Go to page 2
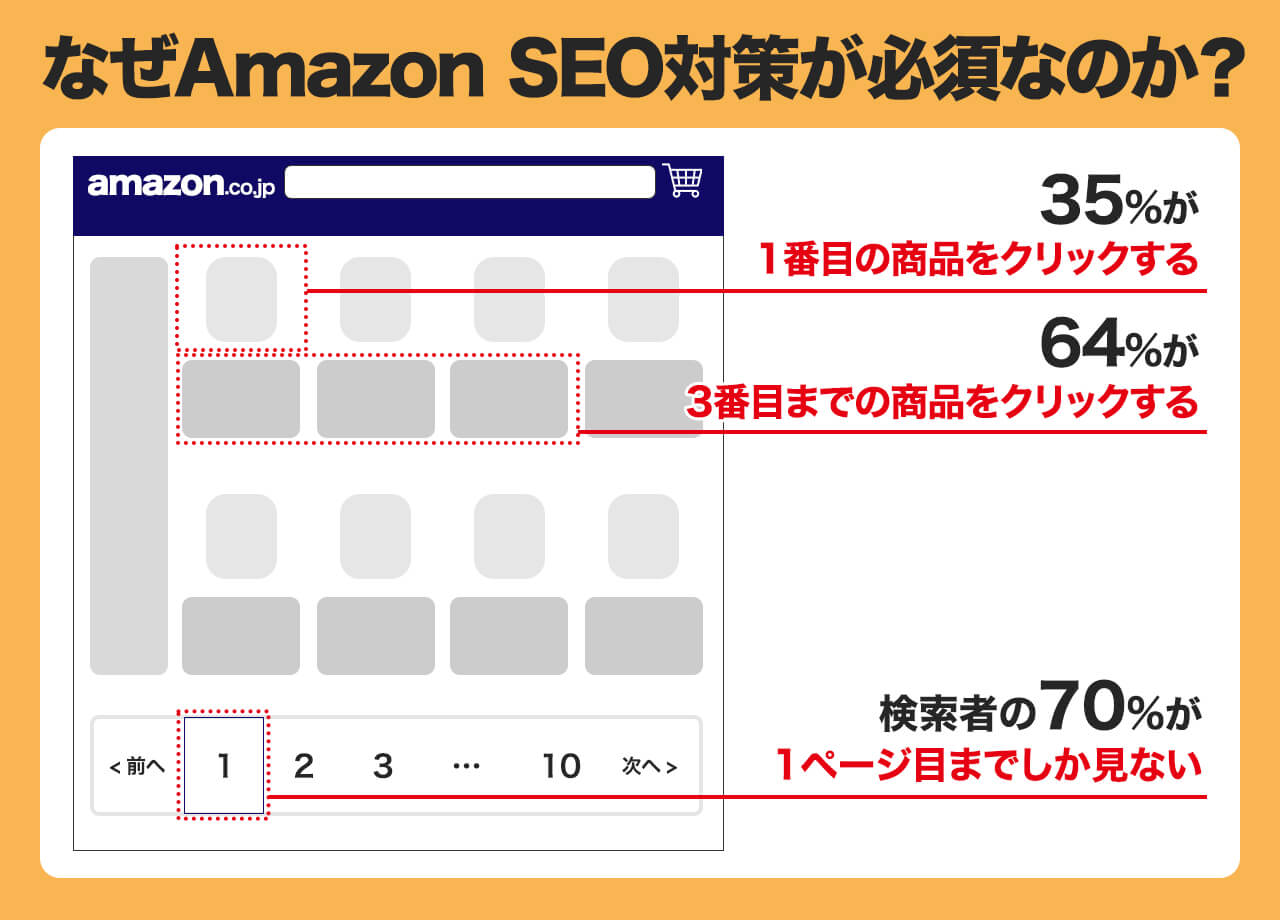This screenshot has width=1280, height=920. tap(304, 766)
